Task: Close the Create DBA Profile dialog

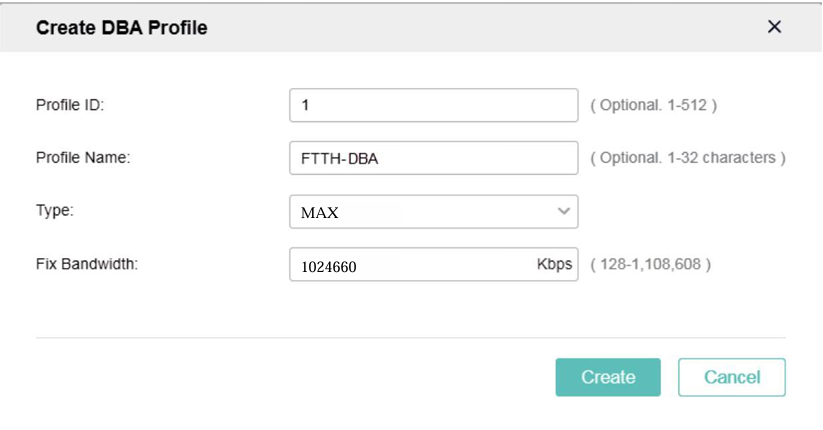Action: [x=774, y=27]
